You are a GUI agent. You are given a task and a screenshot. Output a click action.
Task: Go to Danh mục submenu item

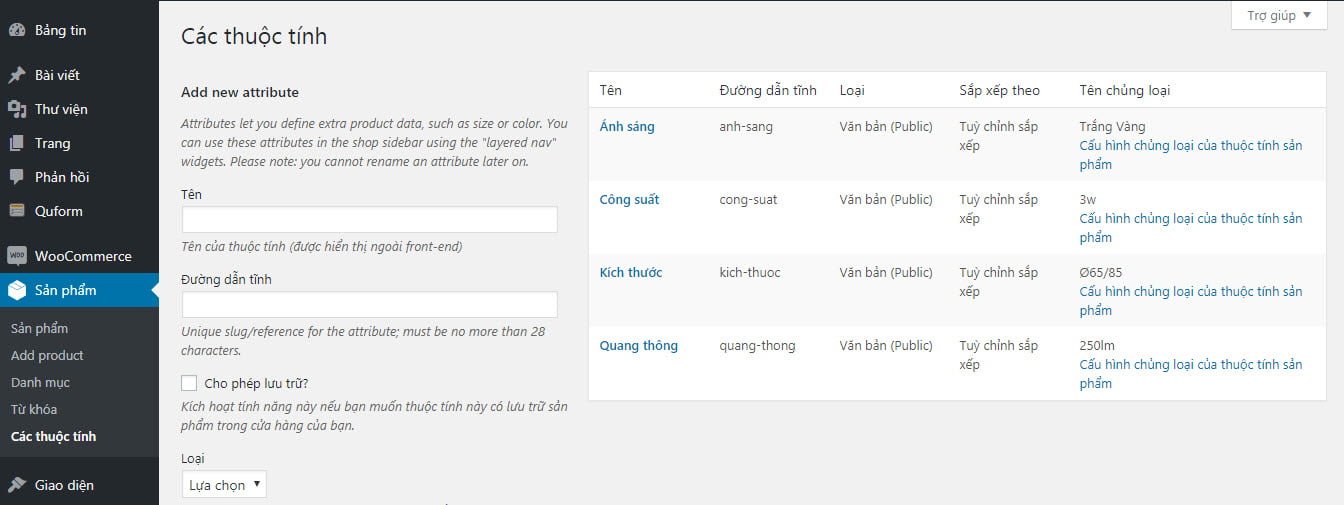40,382
